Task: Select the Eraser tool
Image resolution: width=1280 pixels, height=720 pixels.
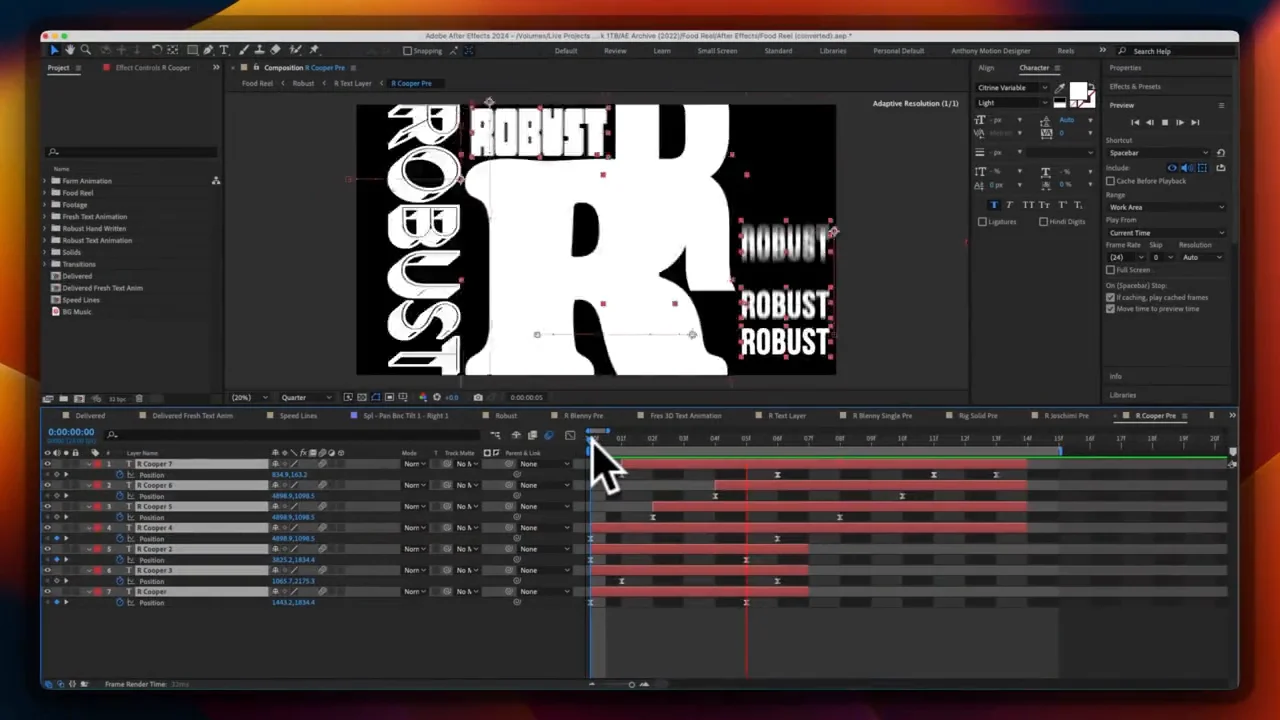Action: (275, 50)
